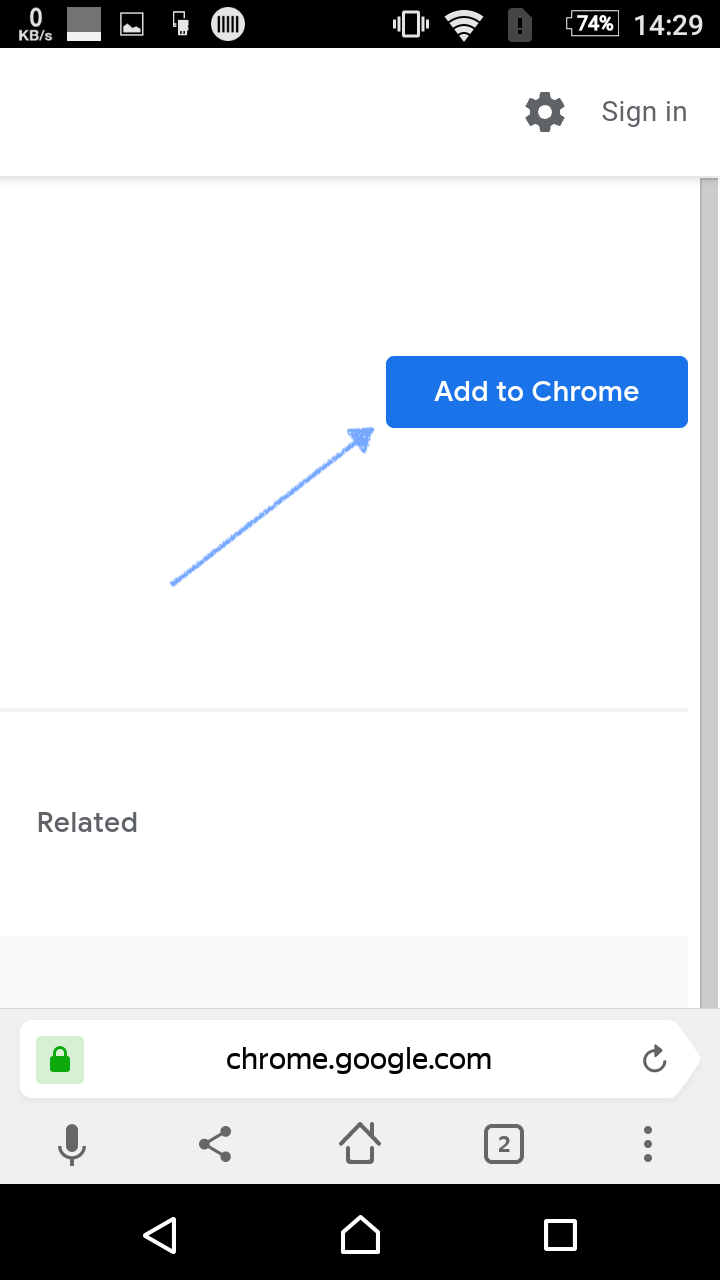The image size is (720, 1280).
Task: Tap the green padlock security icon
Action: [x=60, y=1060]
